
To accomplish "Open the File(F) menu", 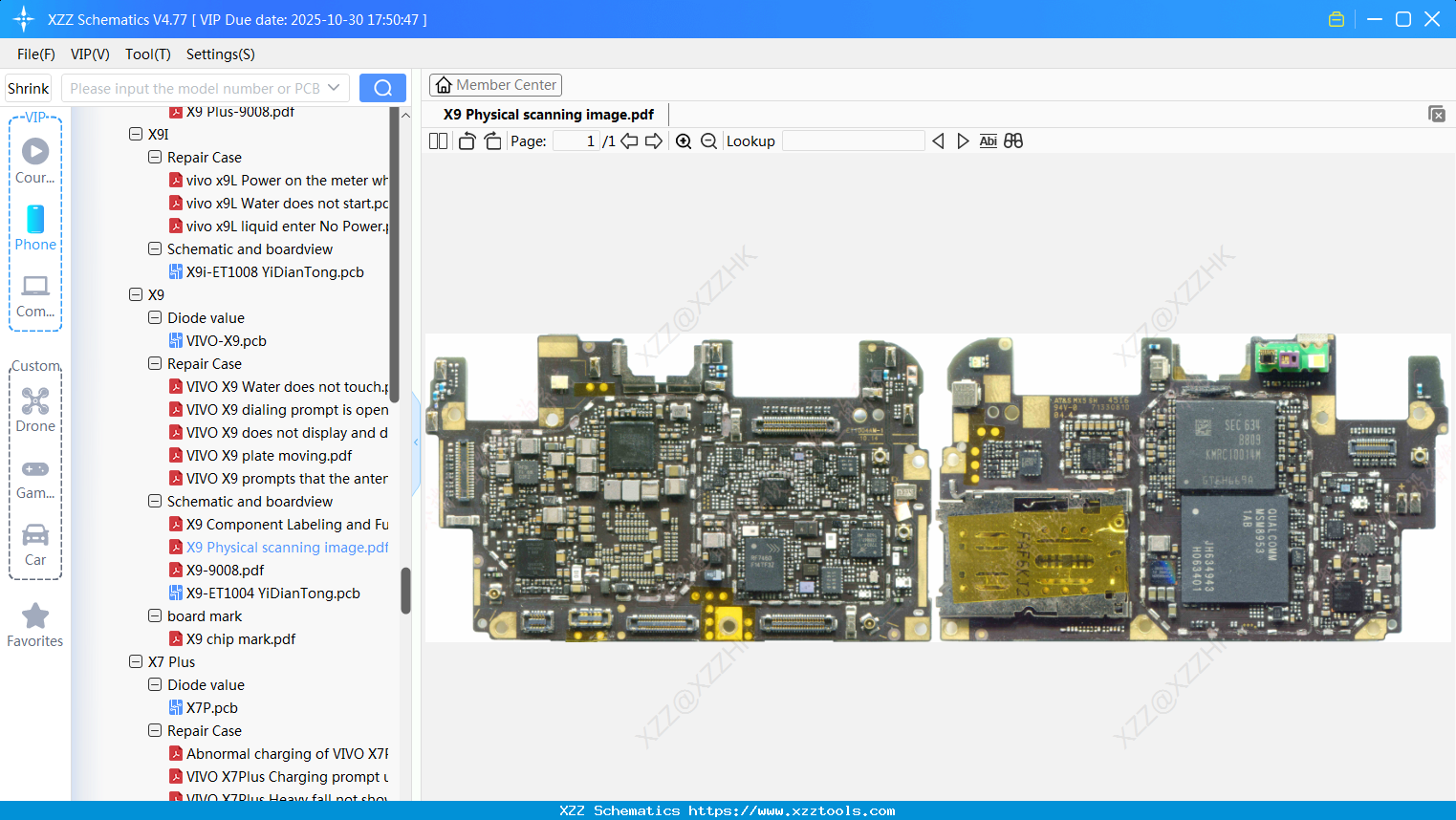I will click(36, 54).
